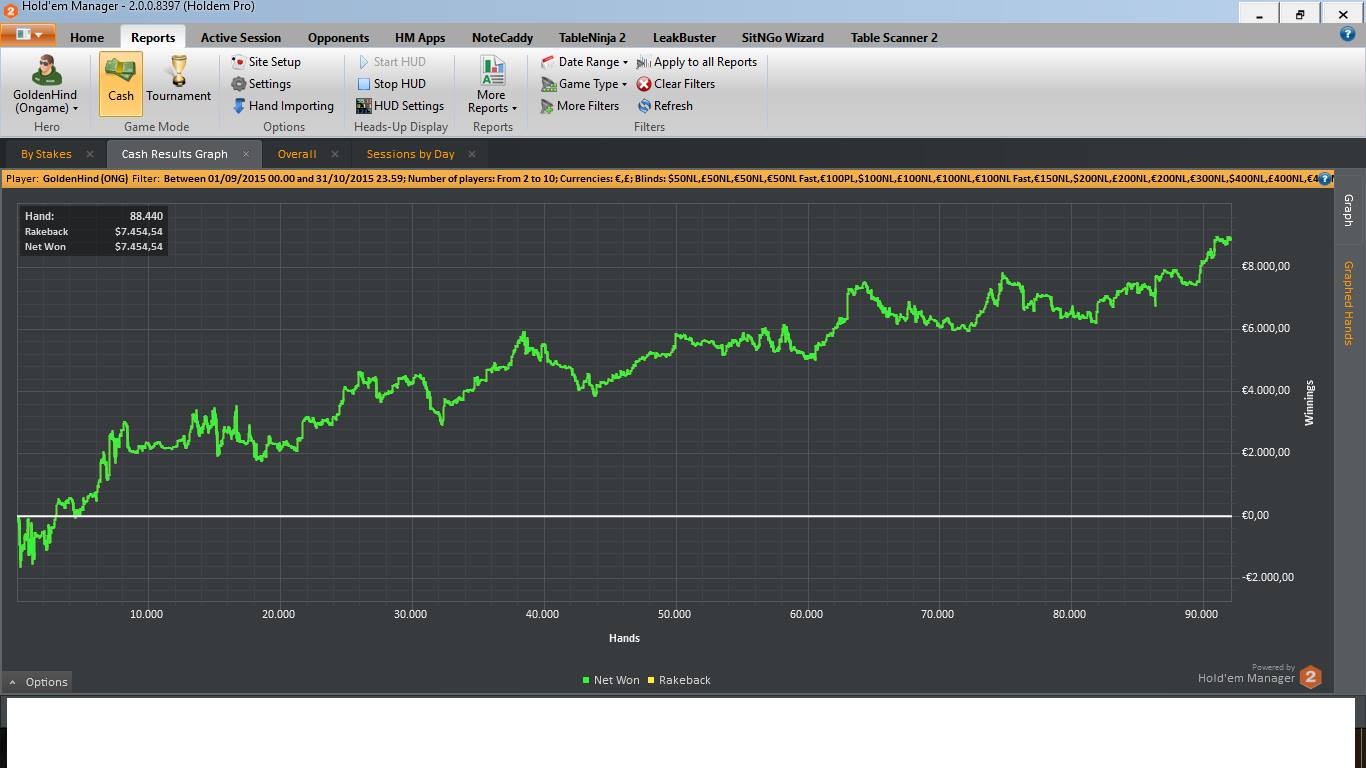Image resolution: width=1366 pixels, height=768 pixels.
Task: Click Apply to all Reports
Action: [697, 62]
